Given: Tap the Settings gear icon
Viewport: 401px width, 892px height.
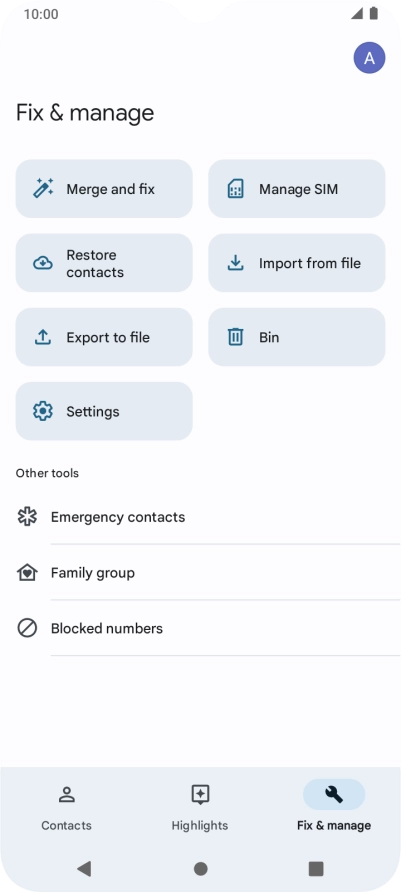Looking at the screenshot, I should (43, 411).
